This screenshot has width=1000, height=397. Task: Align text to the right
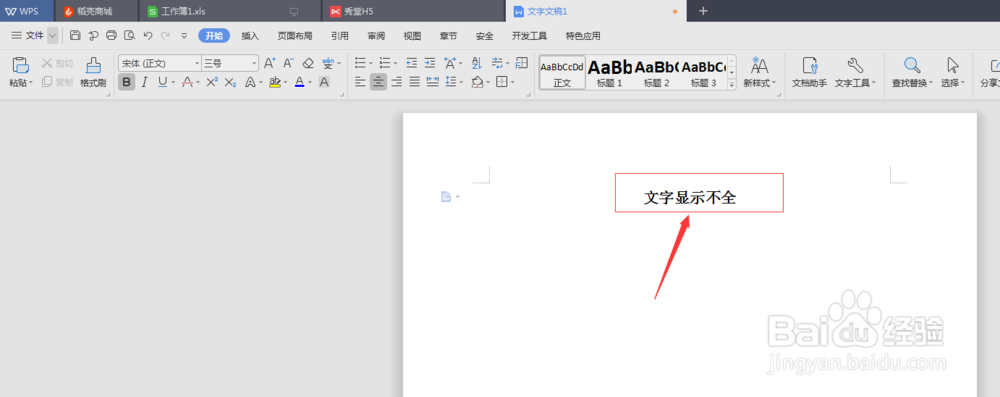397,82
